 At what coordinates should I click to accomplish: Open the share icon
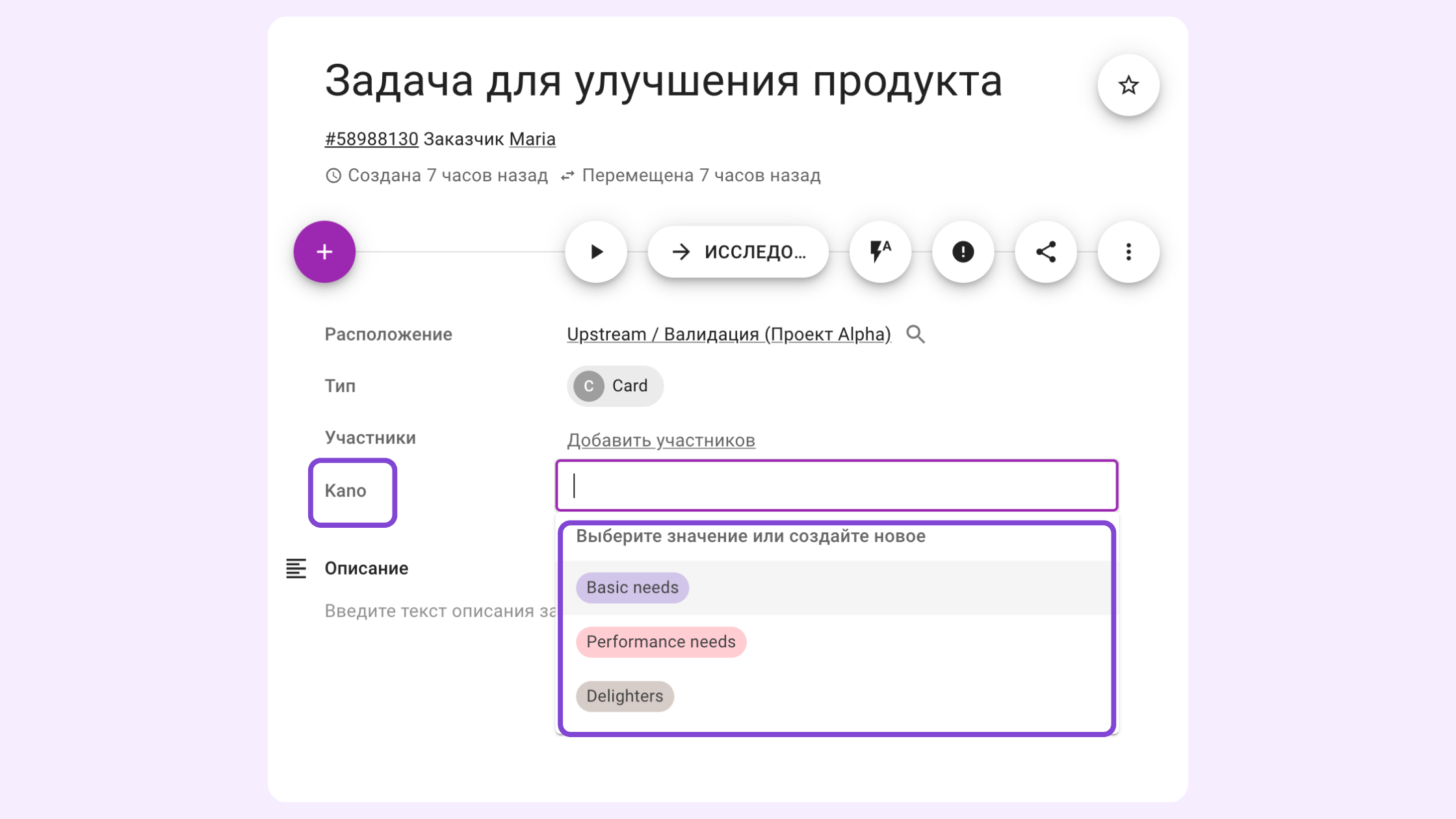pos(1045,252)
